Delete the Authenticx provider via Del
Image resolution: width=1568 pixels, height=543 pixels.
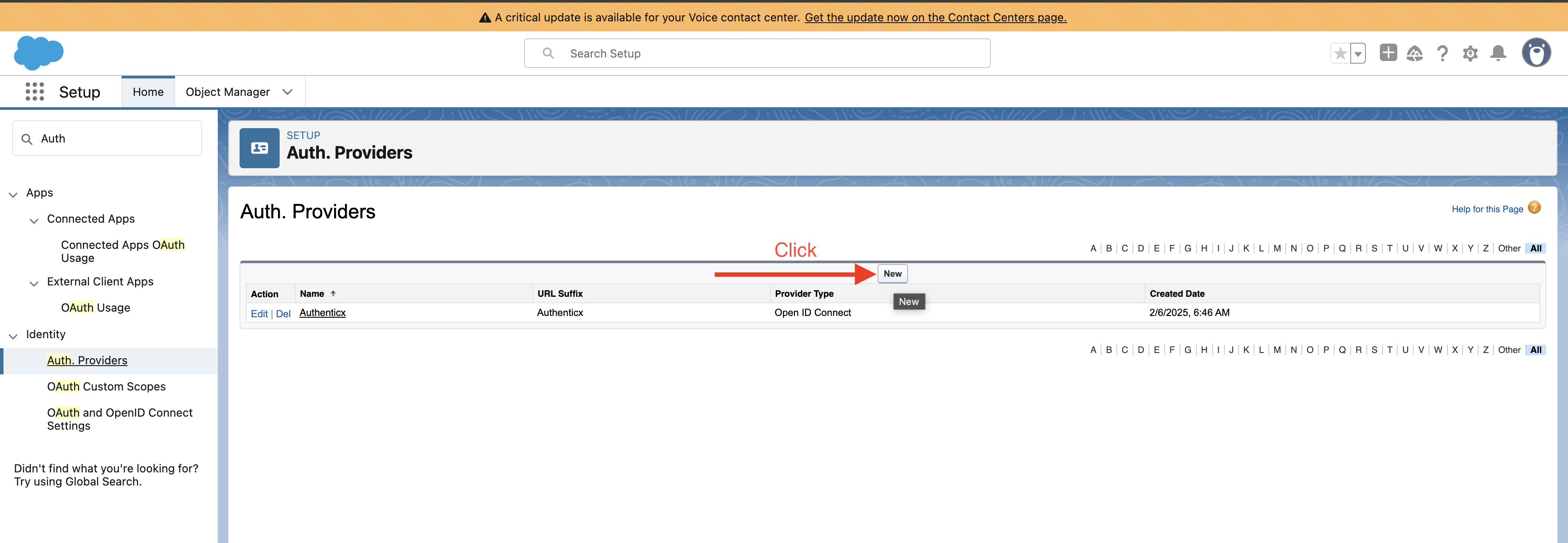click(x=283, y=313)
